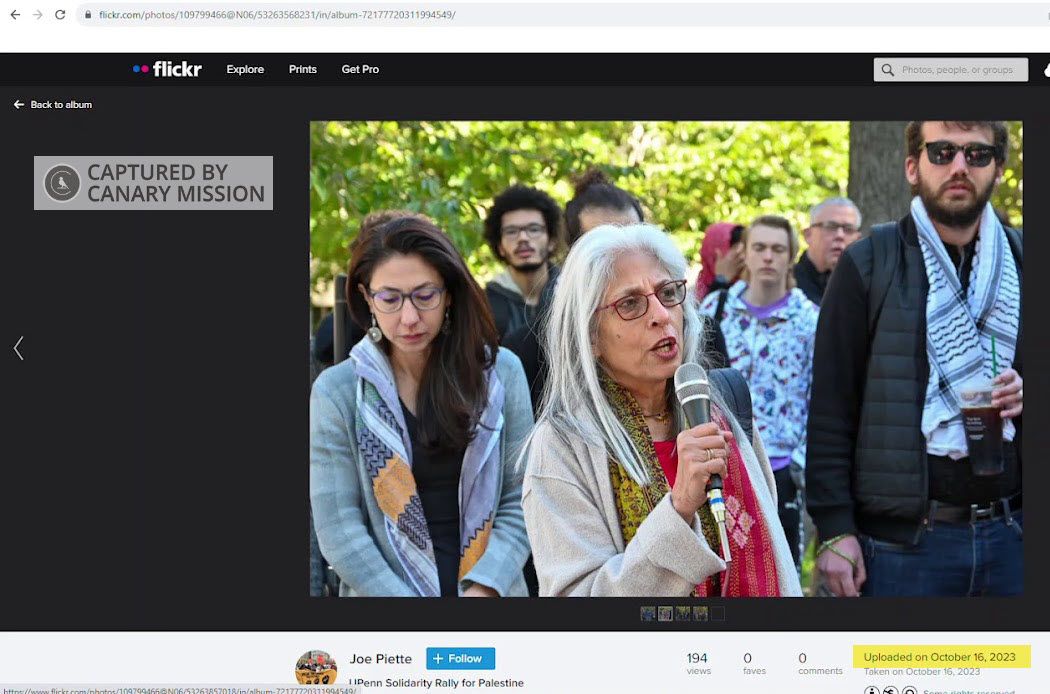
Task: Reload the page with the refresh icon
Action: (60, 15)
